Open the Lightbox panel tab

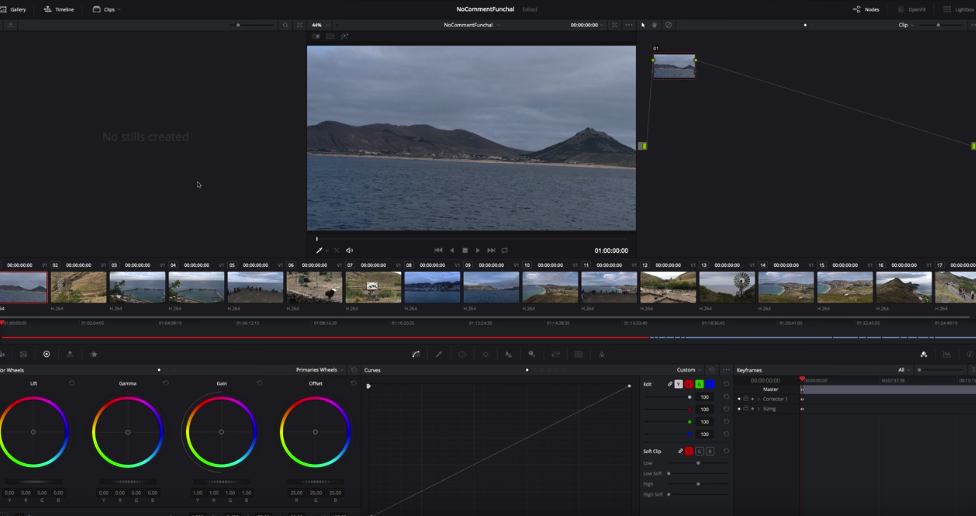point(959,9)
